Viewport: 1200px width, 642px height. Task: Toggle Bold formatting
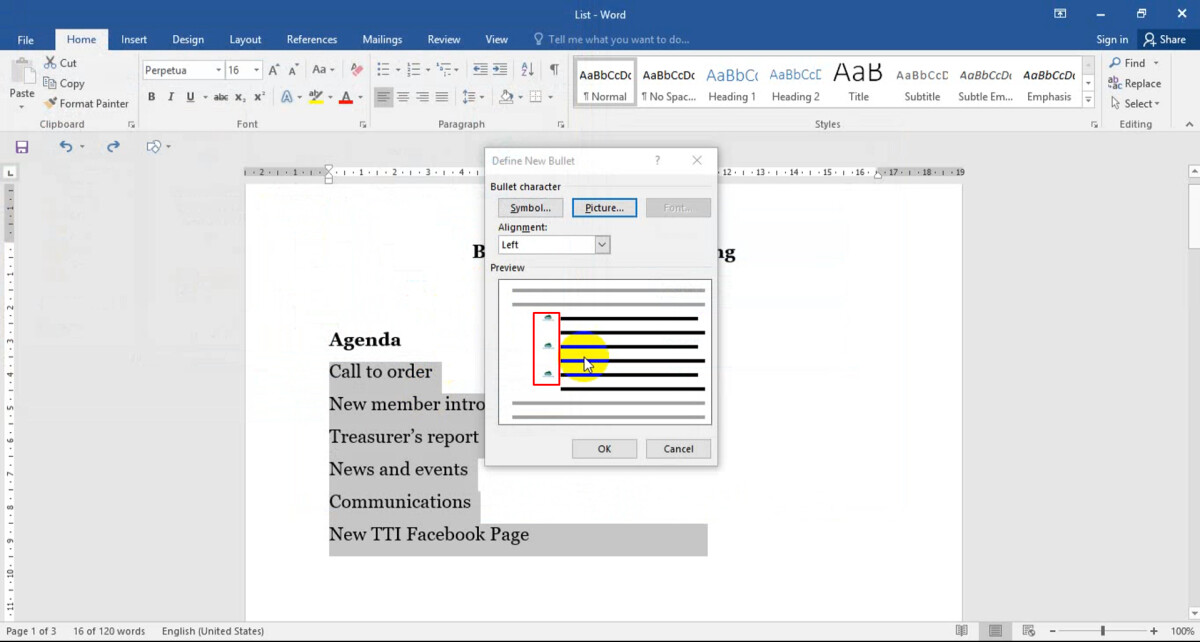(x=152, y=97)
